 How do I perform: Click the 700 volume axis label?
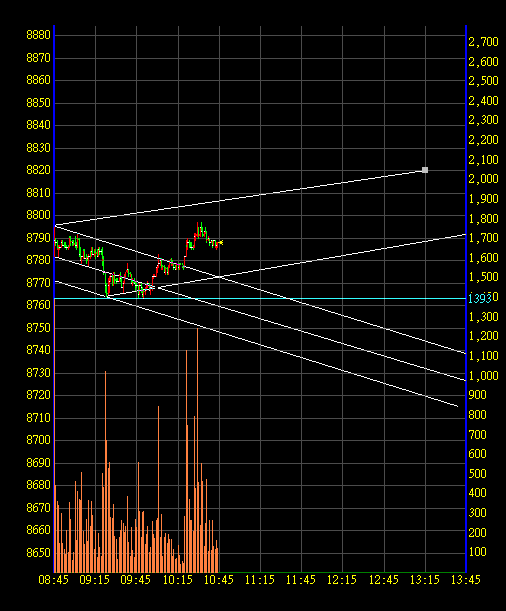click(477, 435)
